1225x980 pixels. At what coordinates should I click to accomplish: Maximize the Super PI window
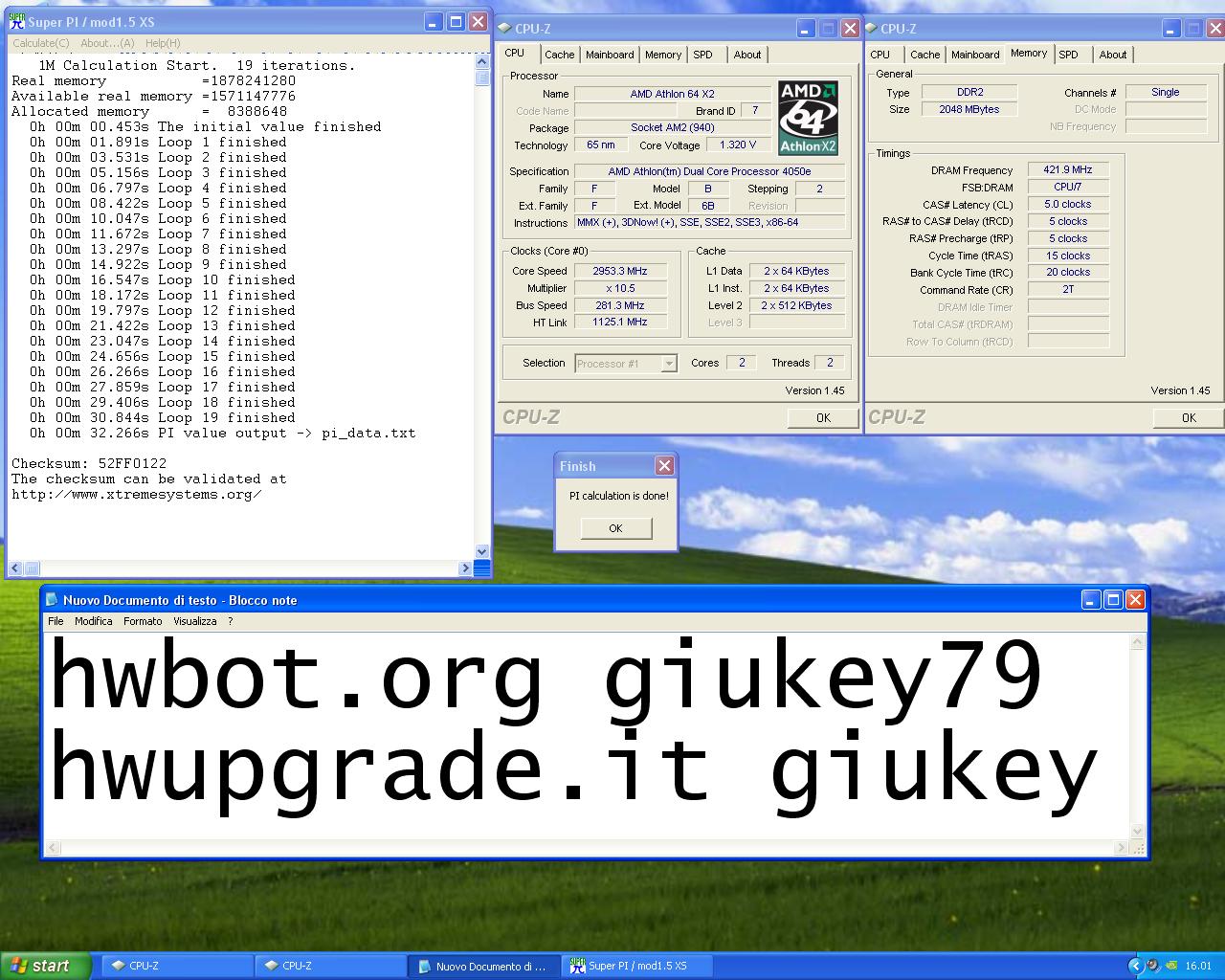(x=456, y=22)
